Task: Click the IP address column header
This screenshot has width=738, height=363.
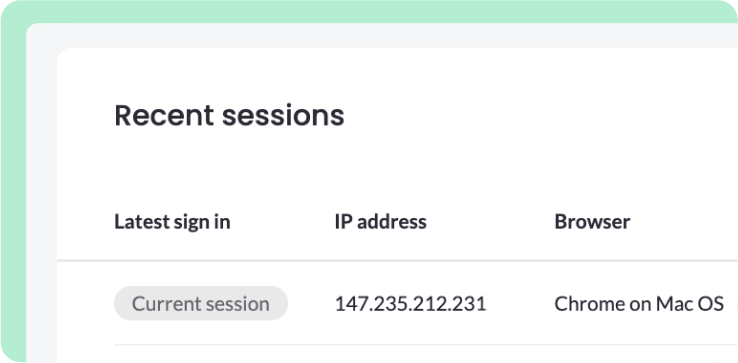Action: (381, 222)
